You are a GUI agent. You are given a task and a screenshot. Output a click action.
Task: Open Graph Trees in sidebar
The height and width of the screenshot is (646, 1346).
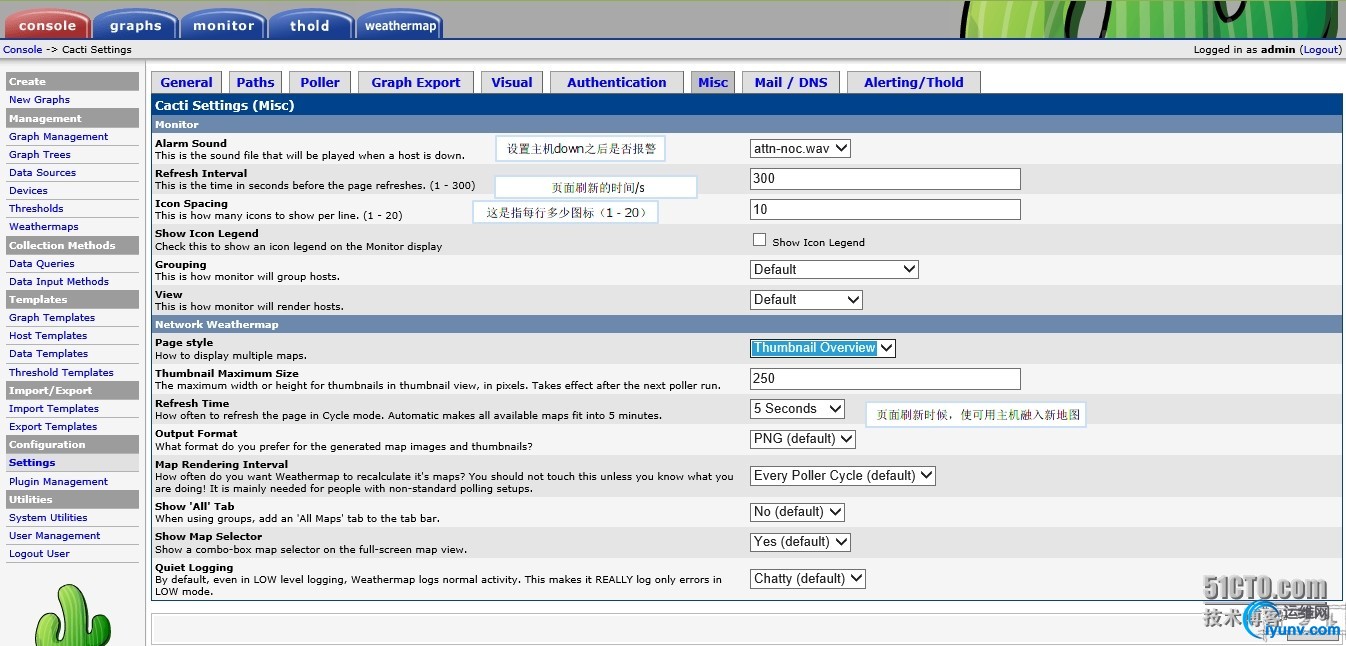point(40,155)
